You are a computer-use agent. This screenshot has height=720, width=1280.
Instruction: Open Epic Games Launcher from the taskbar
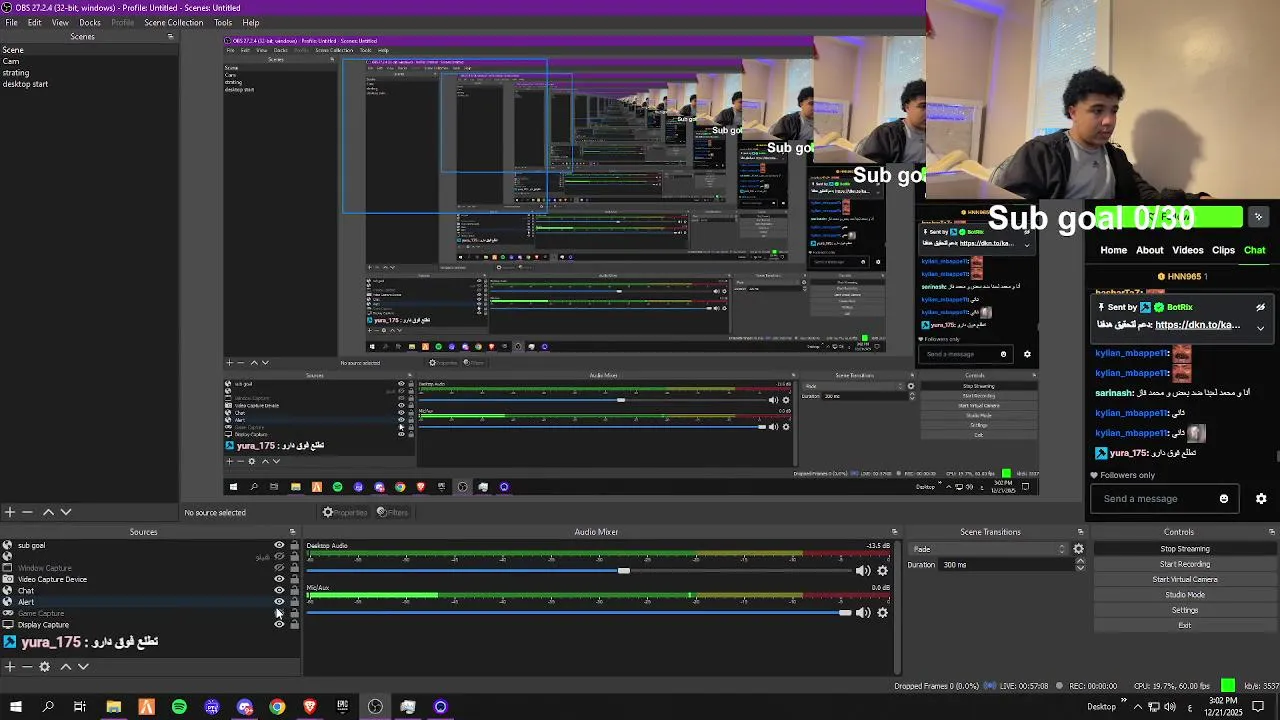click(342, 707)
